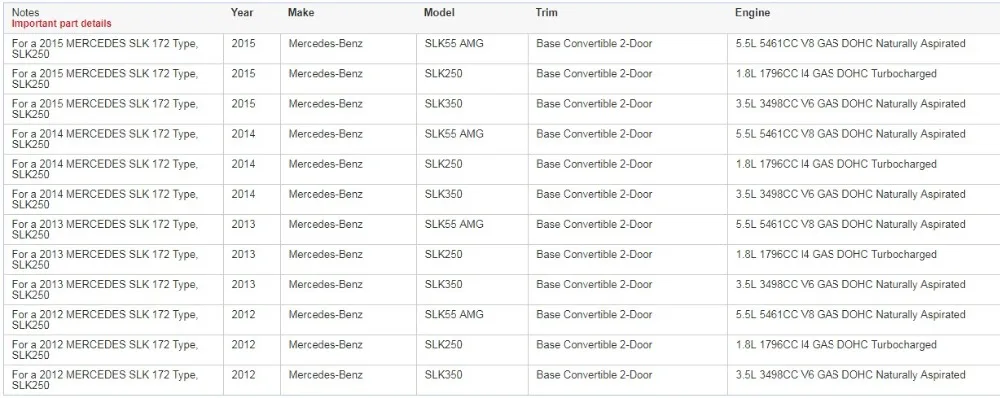1000x398 pixels.
Task: Click the red Important part details text
Action: [61, 24]
